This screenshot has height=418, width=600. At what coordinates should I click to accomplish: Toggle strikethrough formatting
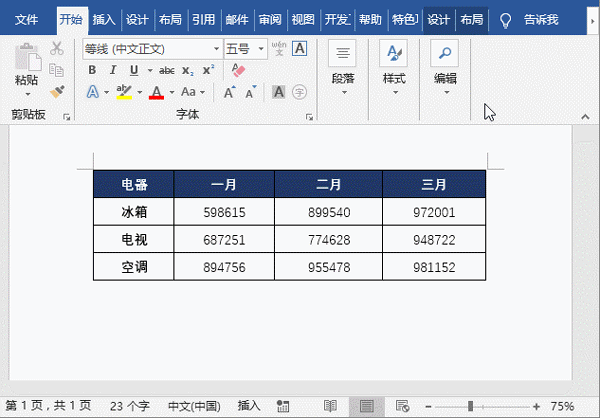click(166, 70)
